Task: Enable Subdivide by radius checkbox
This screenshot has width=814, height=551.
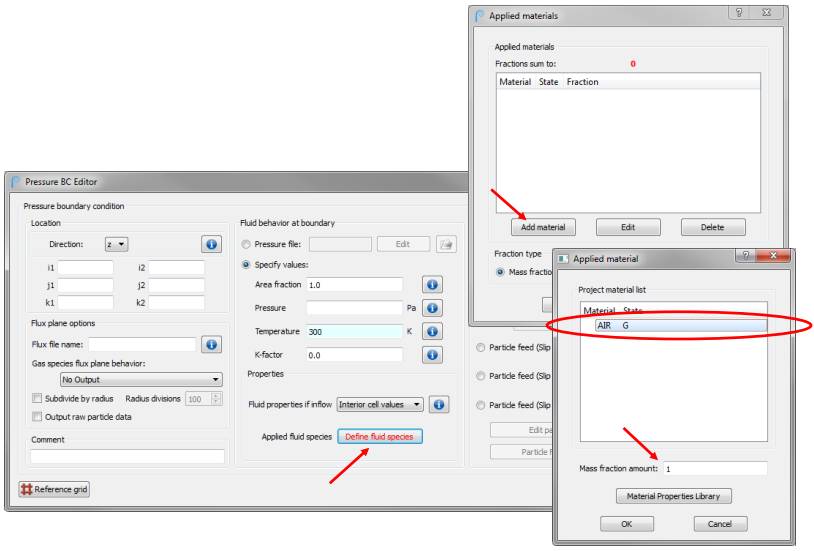Action: click(37, 398)
